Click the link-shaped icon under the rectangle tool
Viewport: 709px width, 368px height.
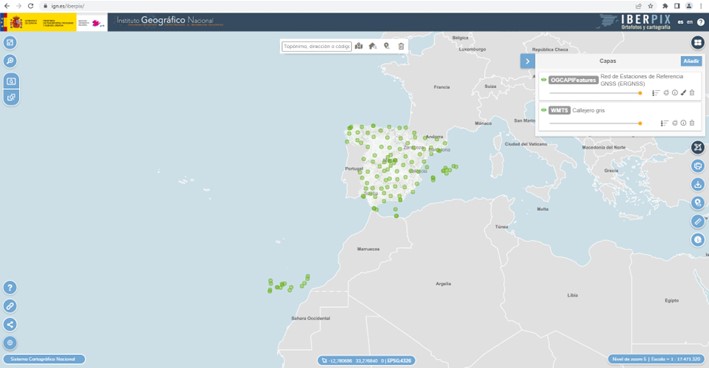click(11, 97)
